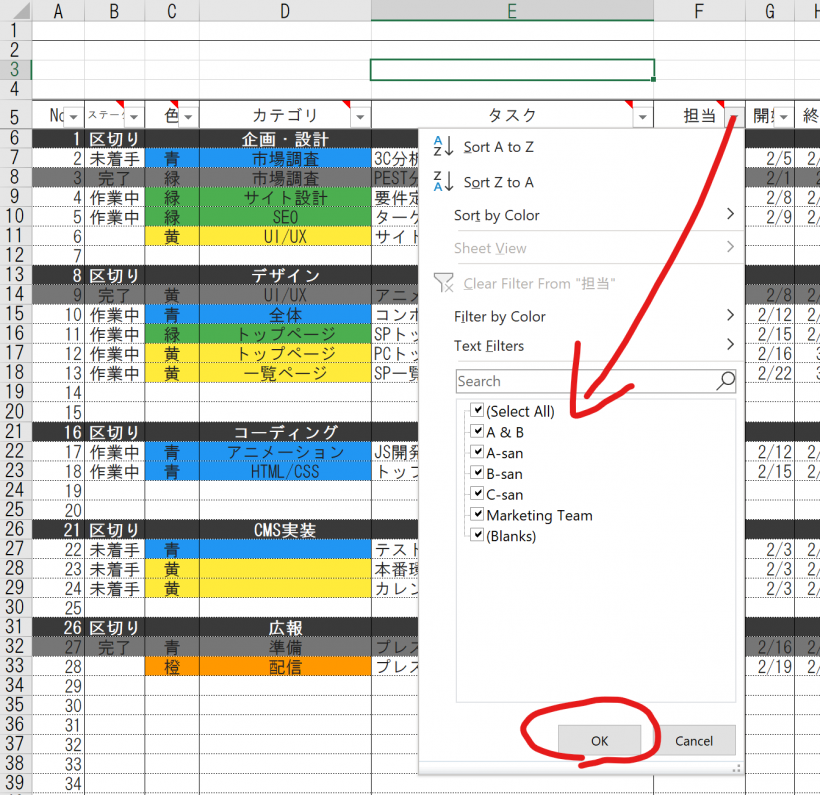Image resolution: width=820 pixels, height=795 pixels.
Task: Uncheck the A-san checkbox
Action: click(477, 453)
